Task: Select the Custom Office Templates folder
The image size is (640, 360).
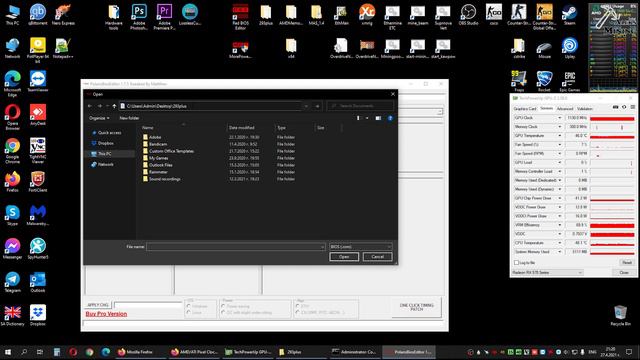Action: (x=171, y=151)
